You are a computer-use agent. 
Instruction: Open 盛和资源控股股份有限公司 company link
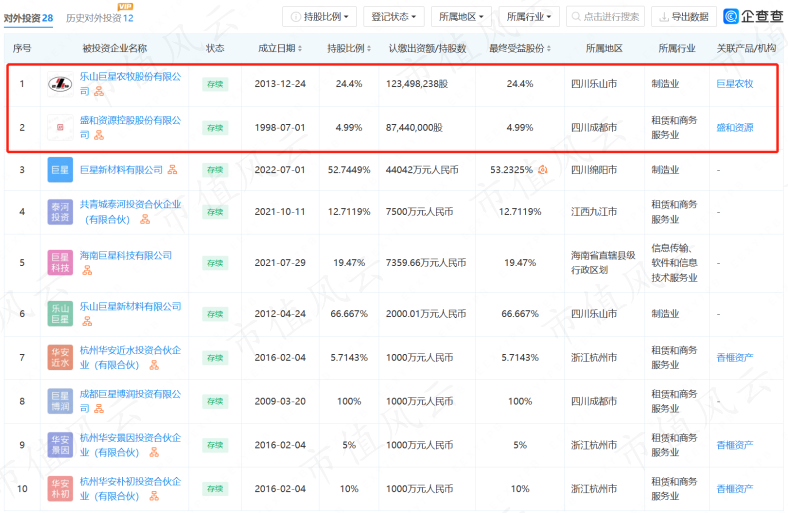click(130, 127)
